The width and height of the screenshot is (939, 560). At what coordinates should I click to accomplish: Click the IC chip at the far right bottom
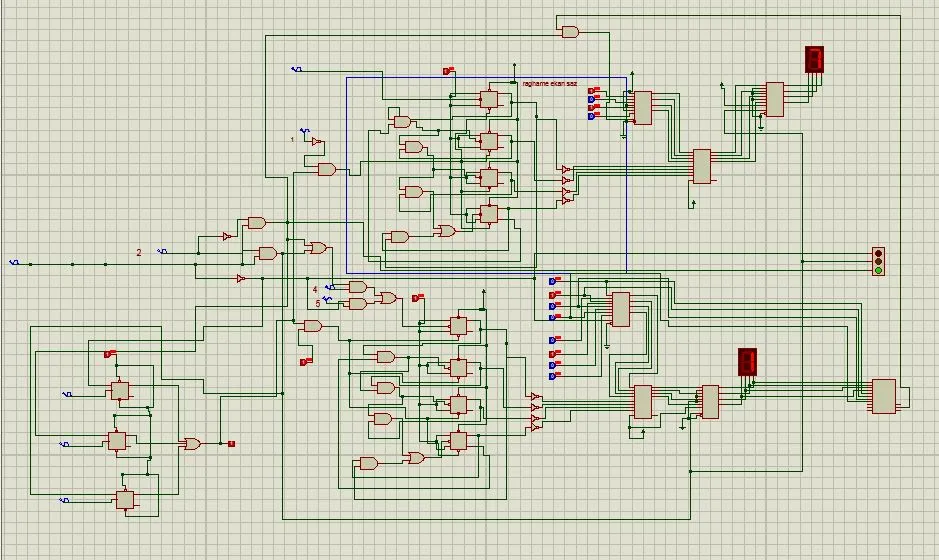pyautogui.click(x=883, y=396)
